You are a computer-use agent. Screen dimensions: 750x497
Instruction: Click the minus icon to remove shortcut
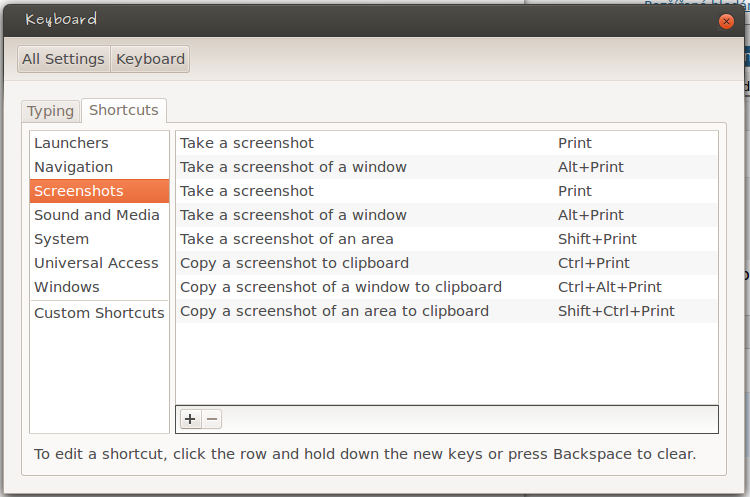pos(212,419)
